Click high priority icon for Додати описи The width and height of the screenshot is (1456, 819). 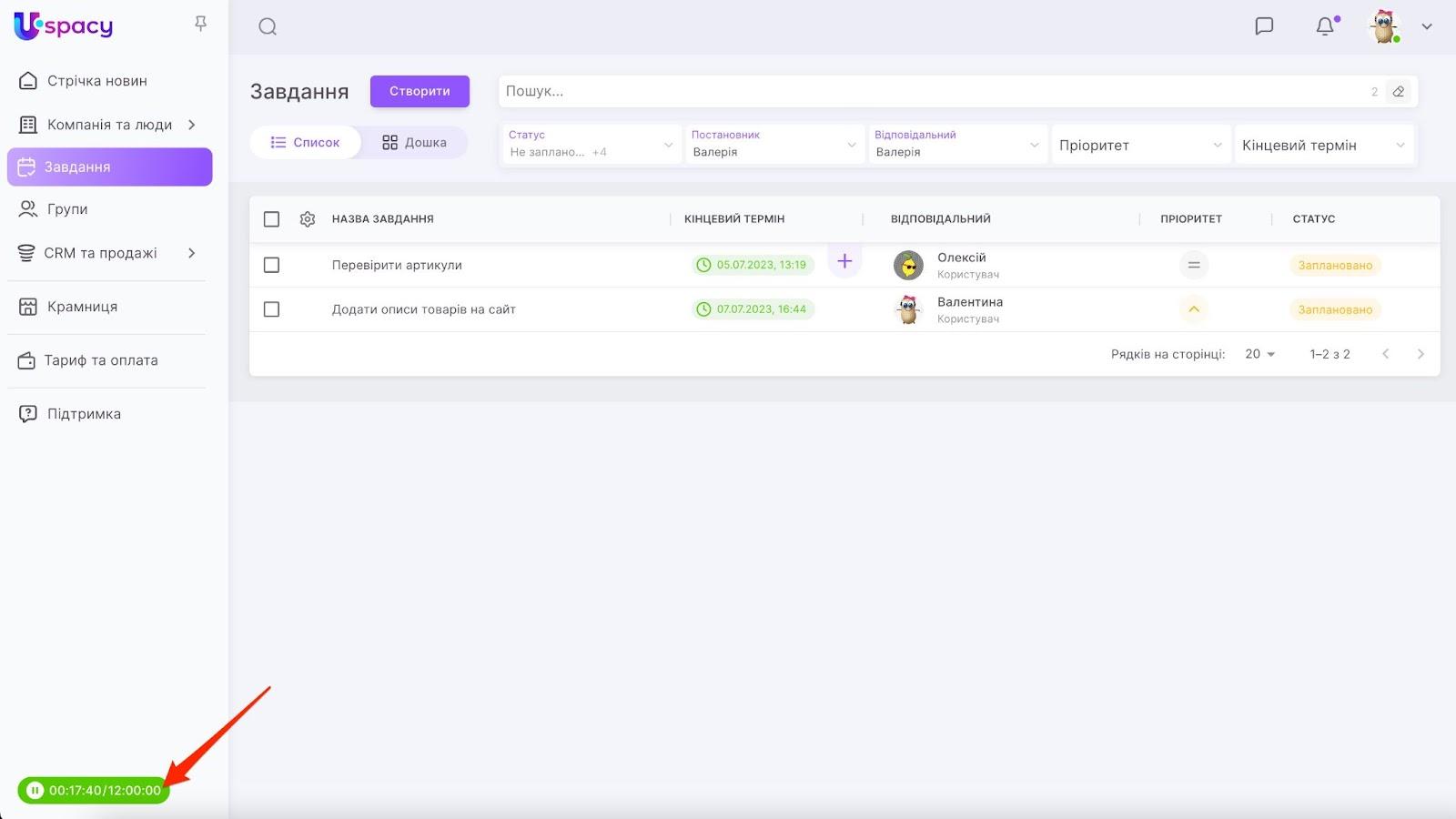click(x=1194, y=309)
